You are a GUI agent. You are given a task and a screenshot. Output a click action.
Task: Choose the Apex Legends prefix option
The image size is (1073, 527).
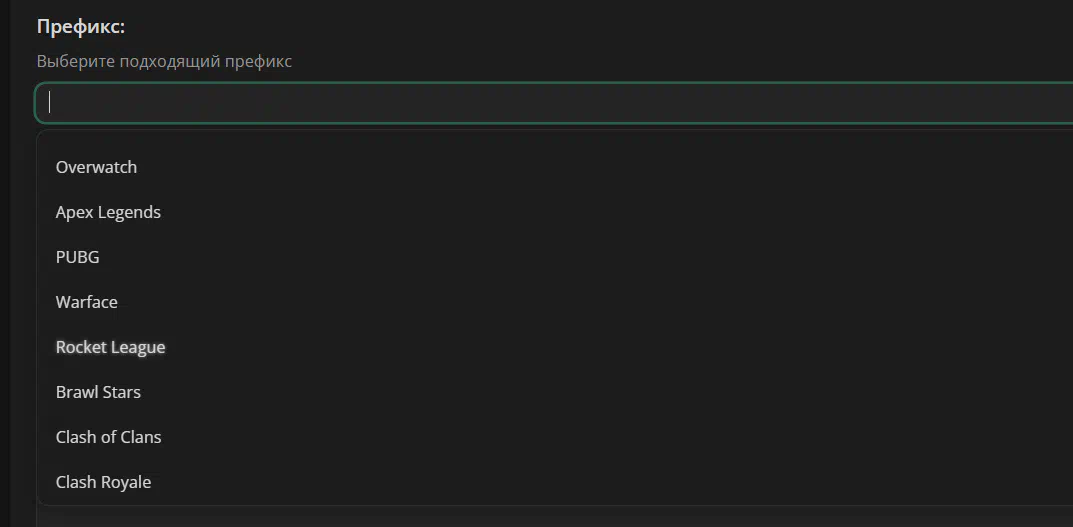tap(108, 212)
